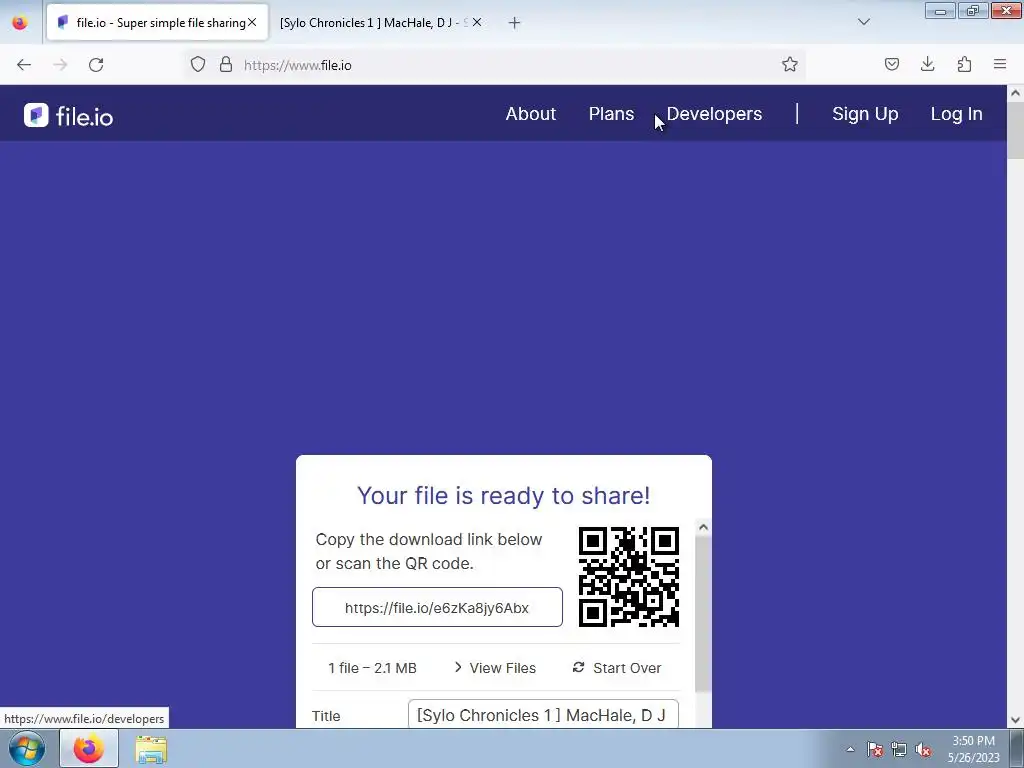Click the Title input field
1024x768 pixels.
[x=543, y=715]
